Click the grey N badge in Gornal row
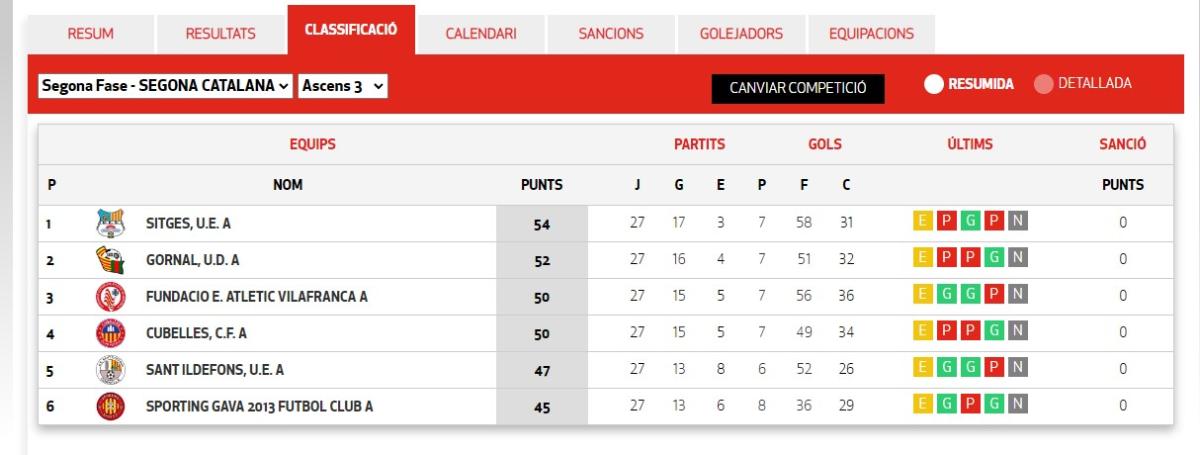 [x=1018, y=259]
